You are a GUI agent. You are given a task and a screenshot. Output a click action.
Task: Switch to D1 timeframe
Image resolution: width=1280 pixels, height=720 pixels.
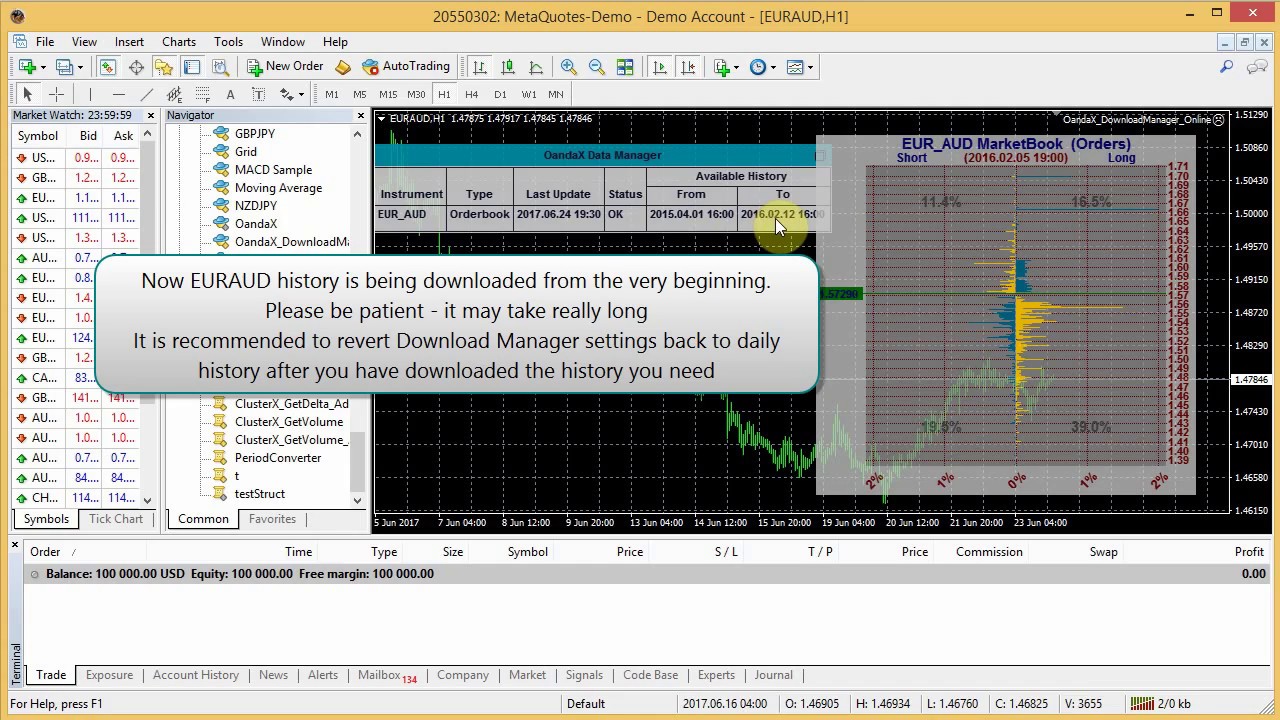coord(500,94)
